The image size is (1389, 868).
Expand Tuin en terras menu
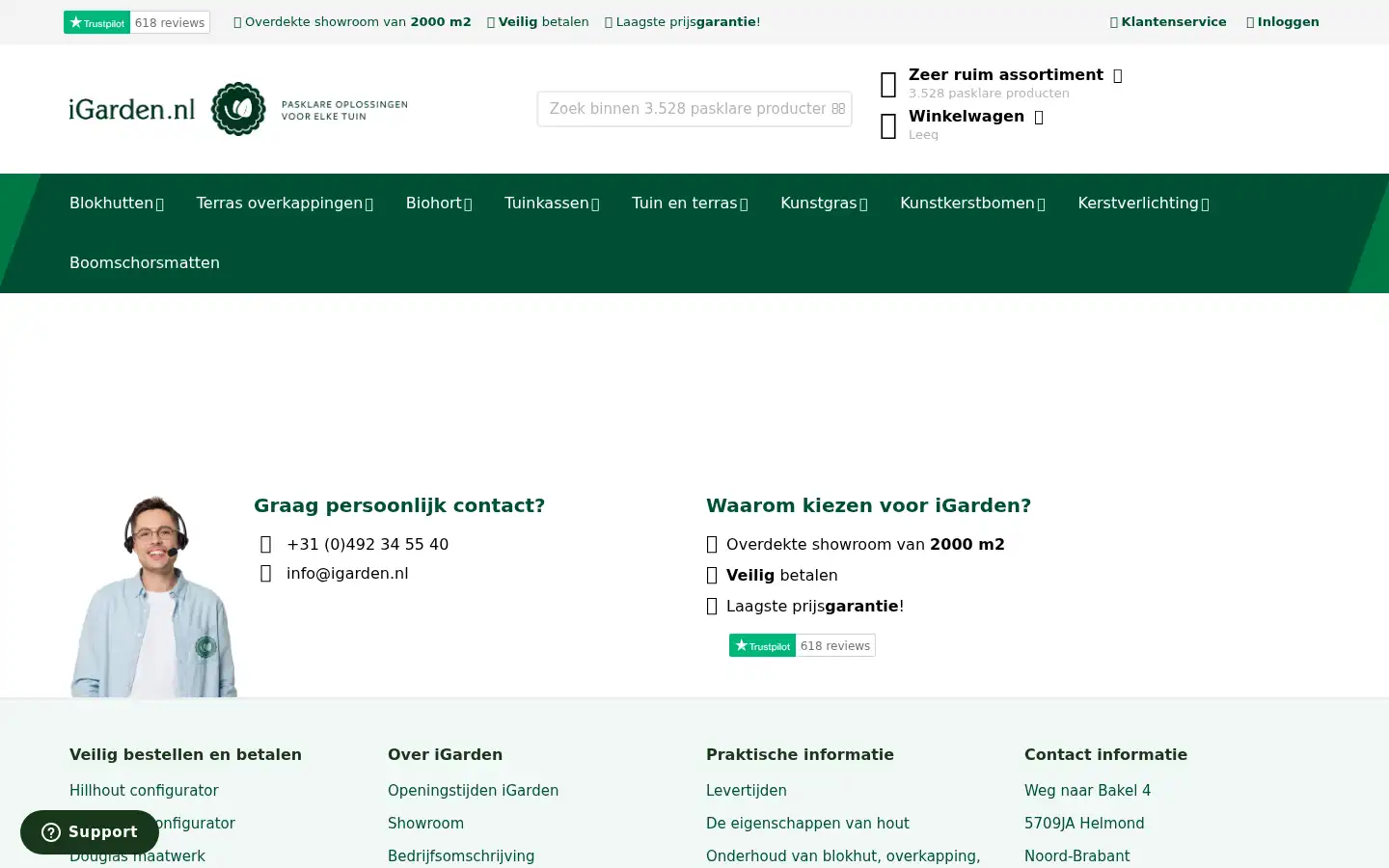(x=690, y=203)
